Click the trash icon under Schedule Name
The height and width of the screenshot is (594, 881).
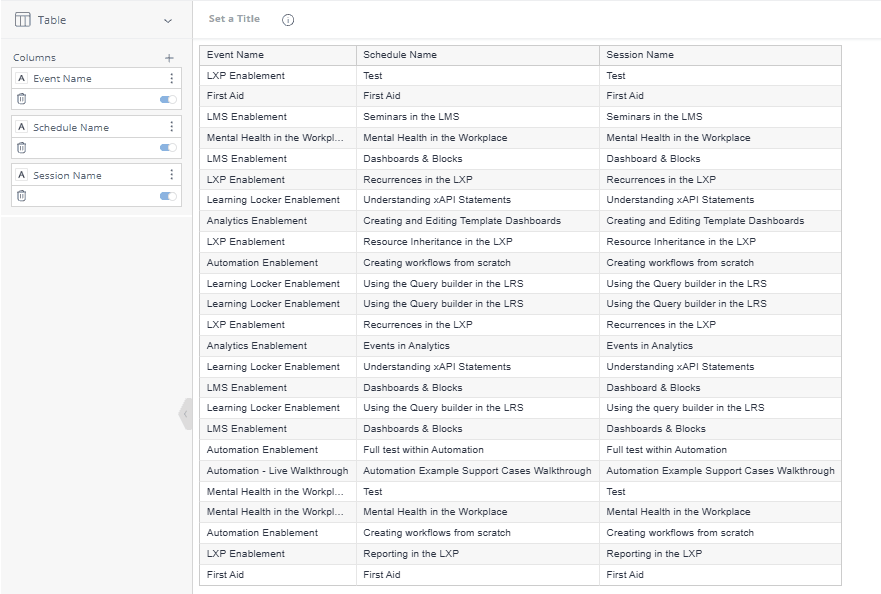[x=20, y=148]
